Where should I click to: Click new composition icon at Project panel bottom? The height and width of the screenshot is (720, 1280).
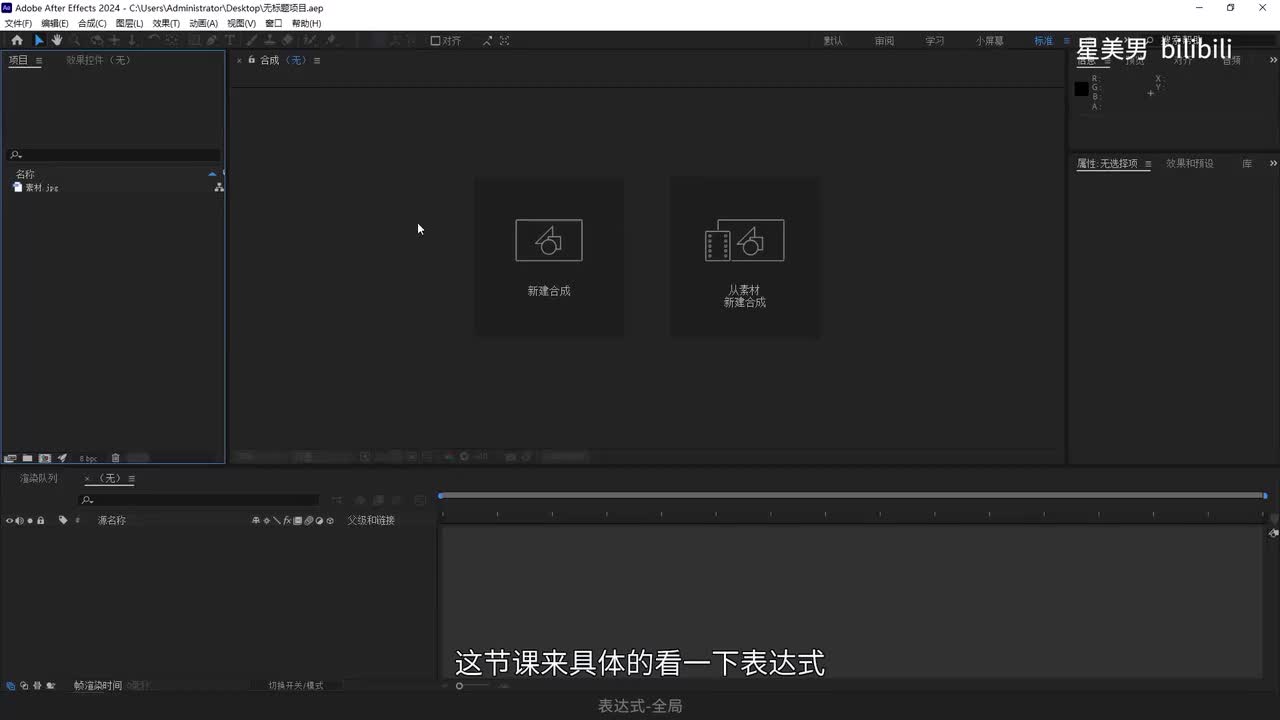(45, 458)
